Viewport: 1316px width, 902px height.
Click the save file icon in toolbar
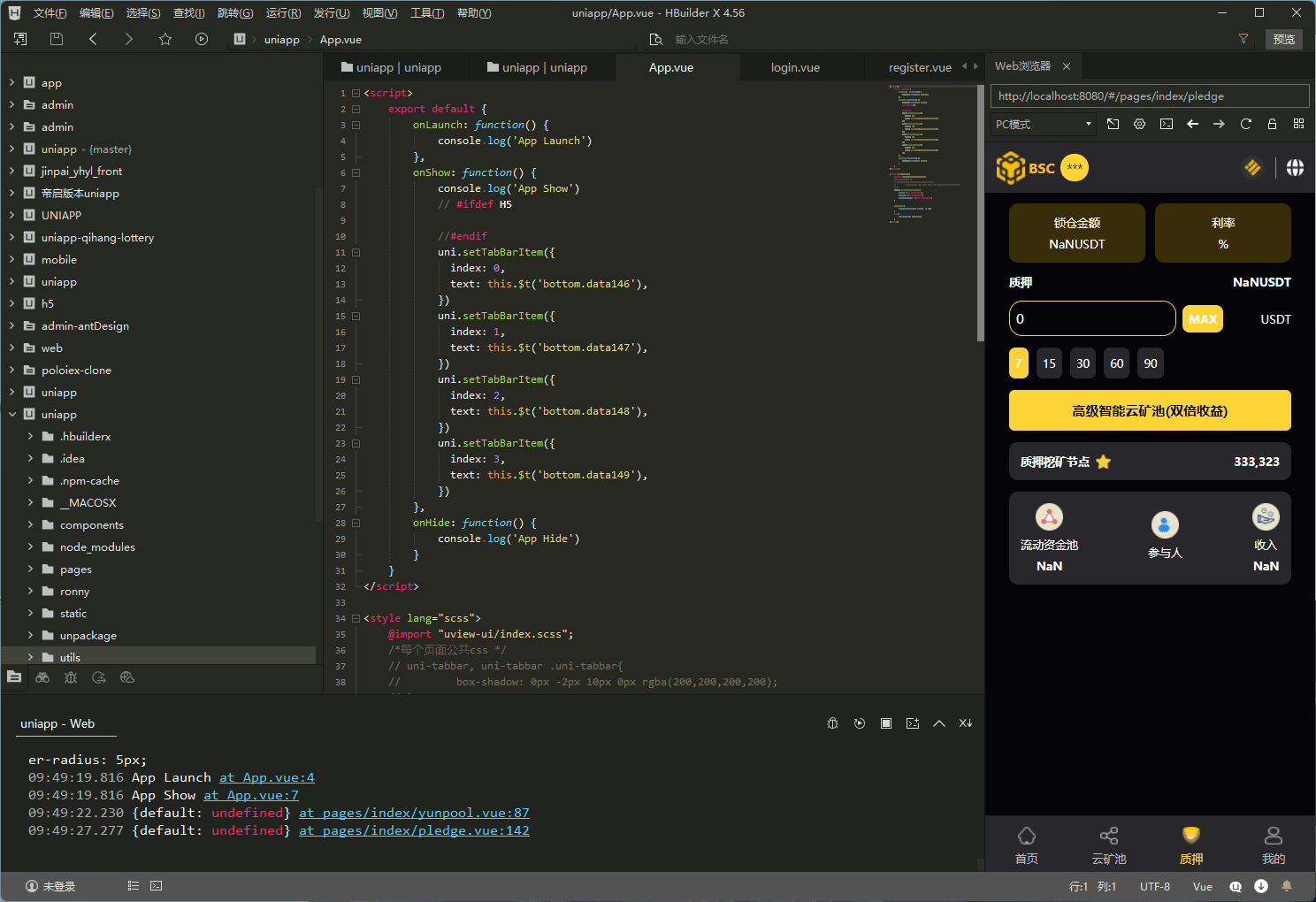click(57, 39)
